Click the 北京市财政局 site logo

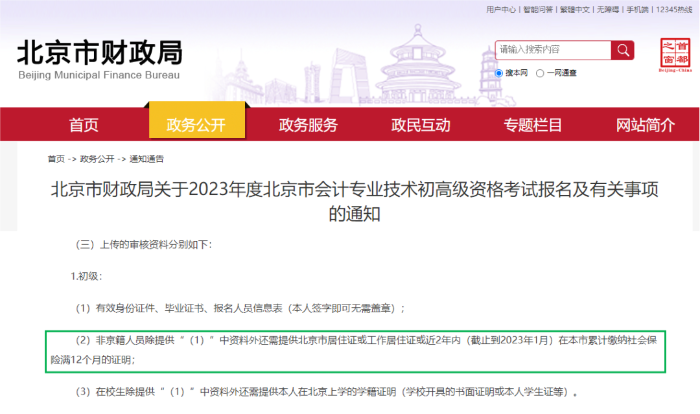coord(99,59)
